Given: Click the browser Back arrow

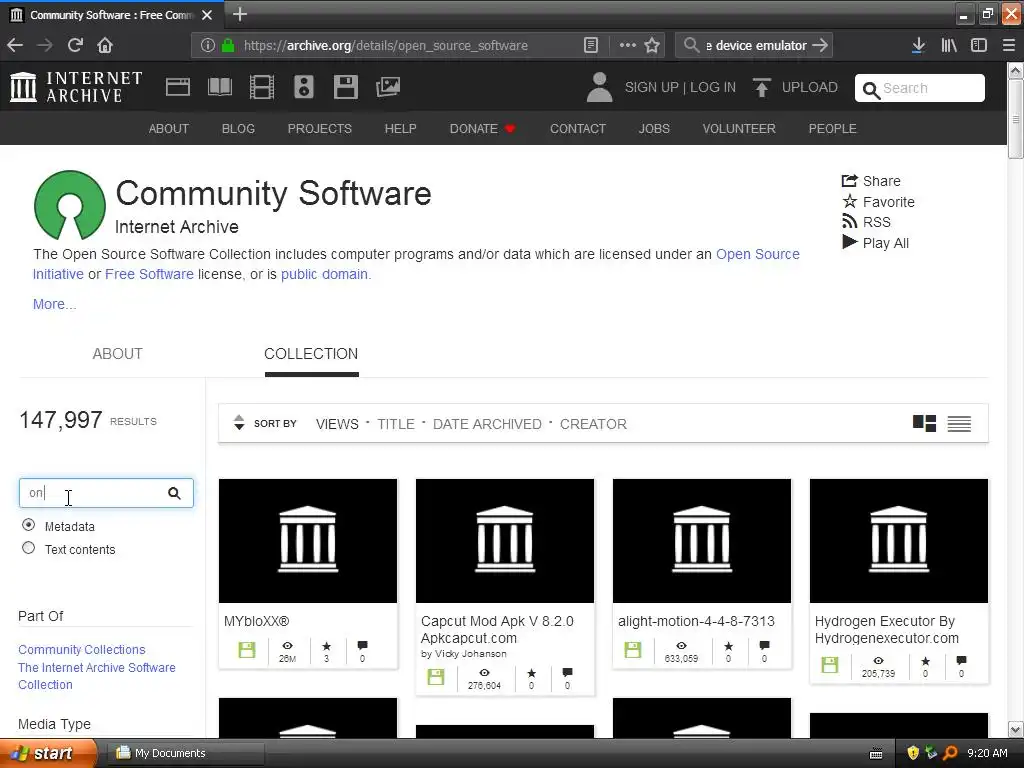Looking at the screenshot, I should click(15, 45).
